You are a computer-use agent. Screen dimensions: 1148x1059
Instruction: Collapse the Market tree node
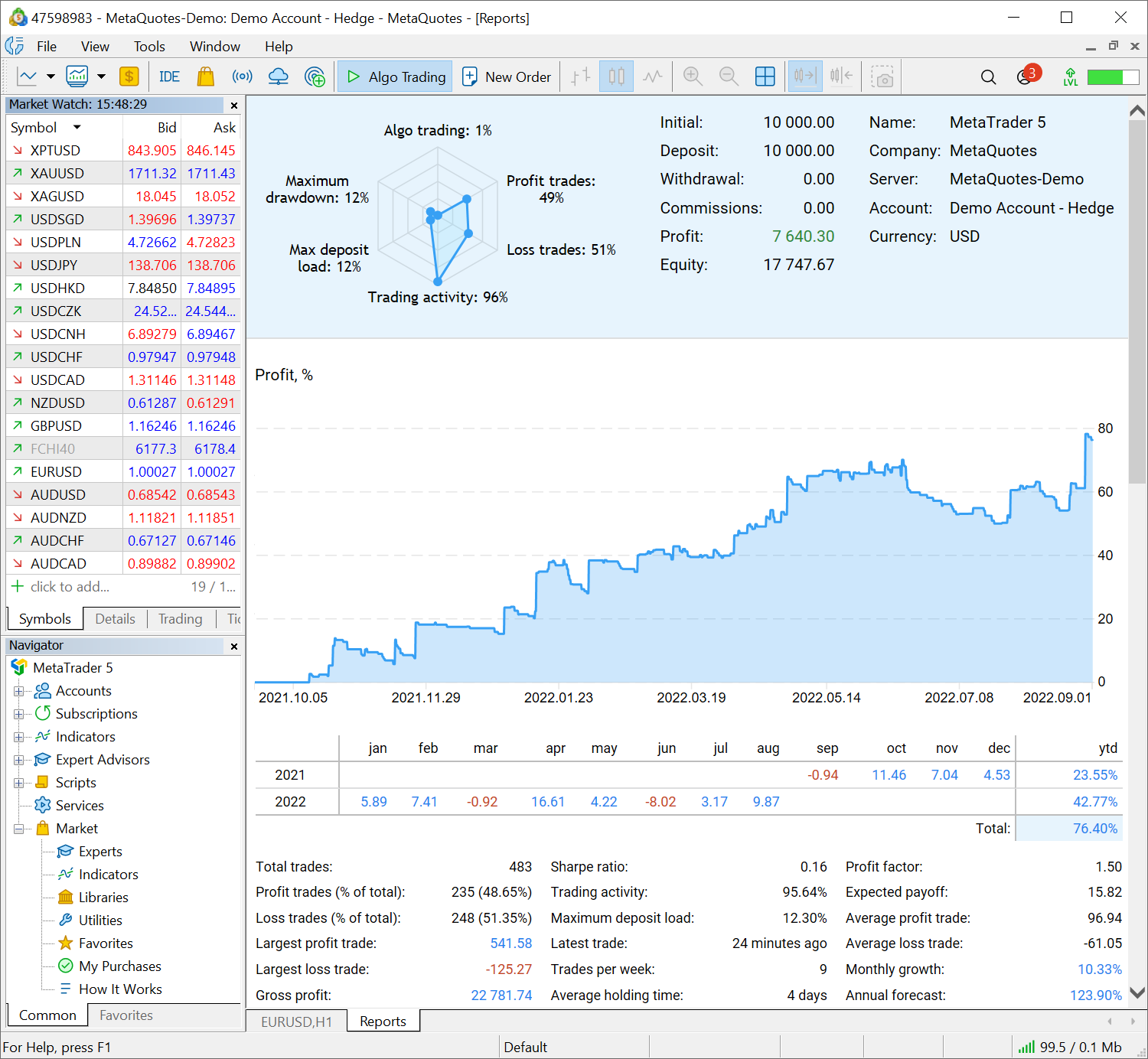(18, 829)
